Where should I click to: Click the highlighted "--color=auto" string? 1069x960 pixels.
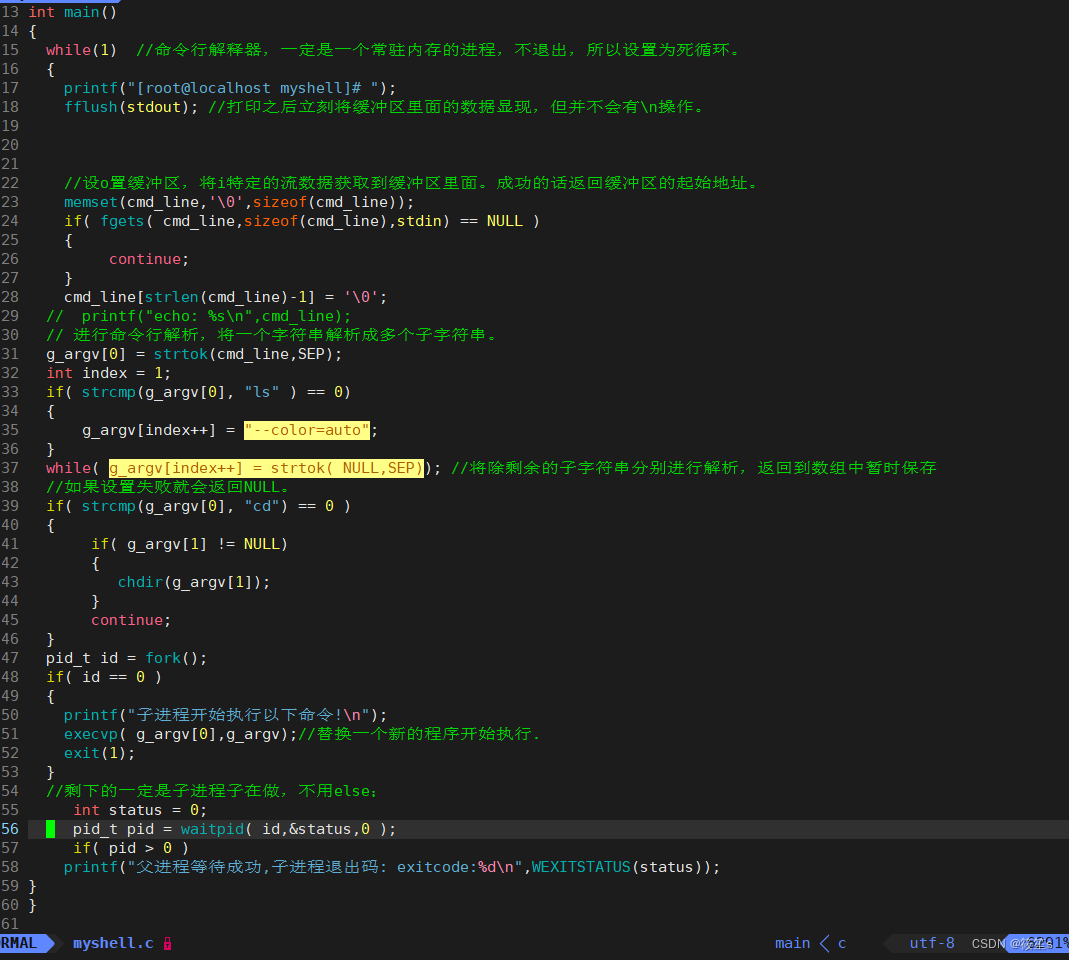307,430
